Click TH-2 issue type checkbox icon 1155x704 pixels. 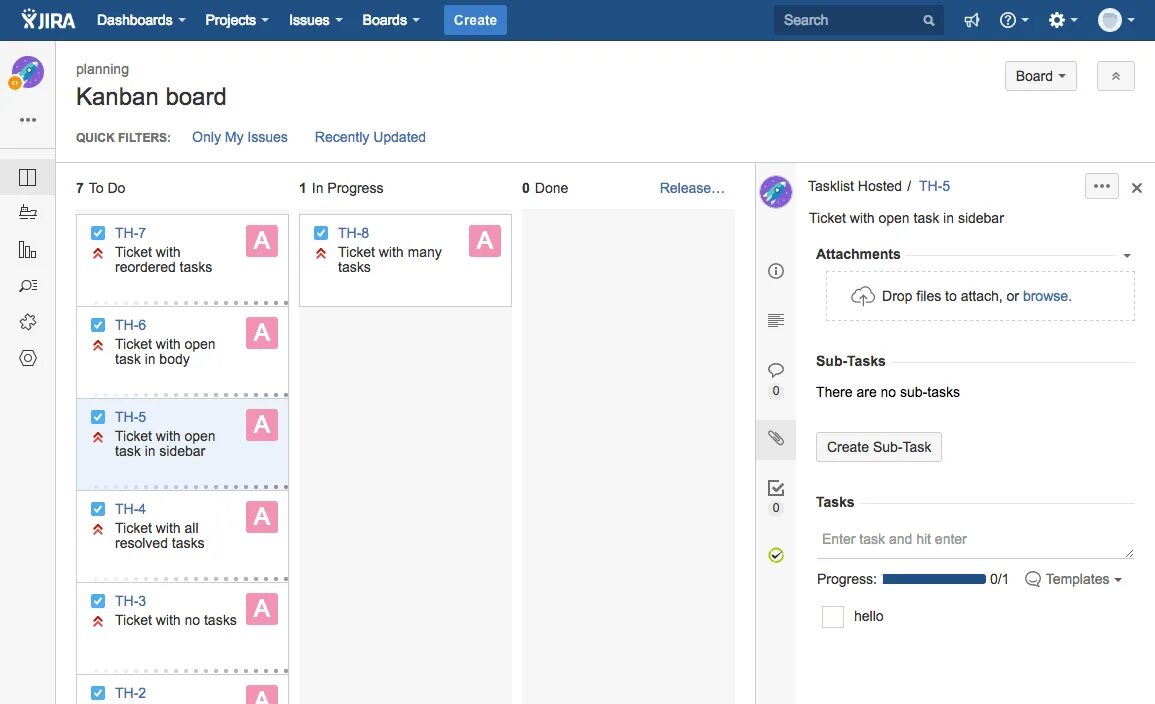point(98,693)
